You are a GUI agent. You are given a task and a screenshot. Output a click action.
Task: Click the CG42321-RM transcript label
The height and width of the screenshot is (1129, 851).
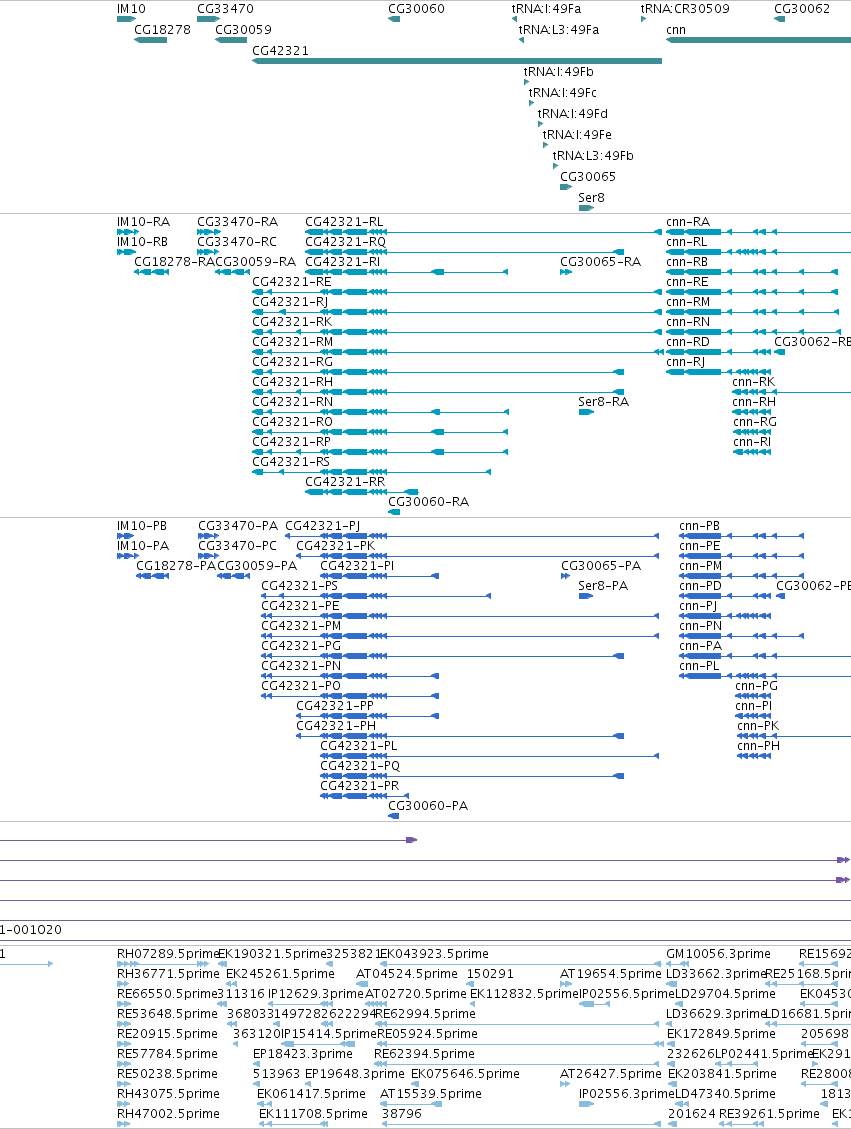(x=292, y=342)
